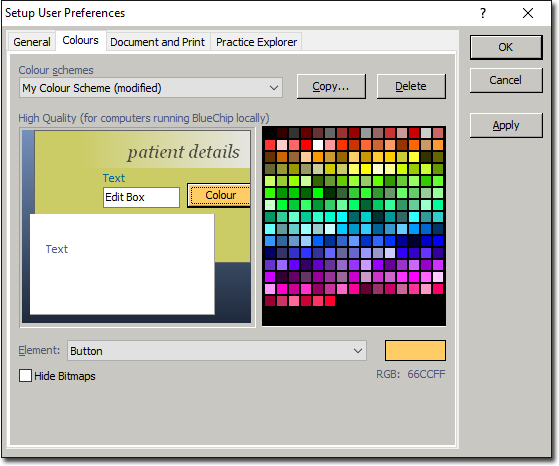
Task: Expand the Element dropdown showing Button
Action: pos(217,351)
